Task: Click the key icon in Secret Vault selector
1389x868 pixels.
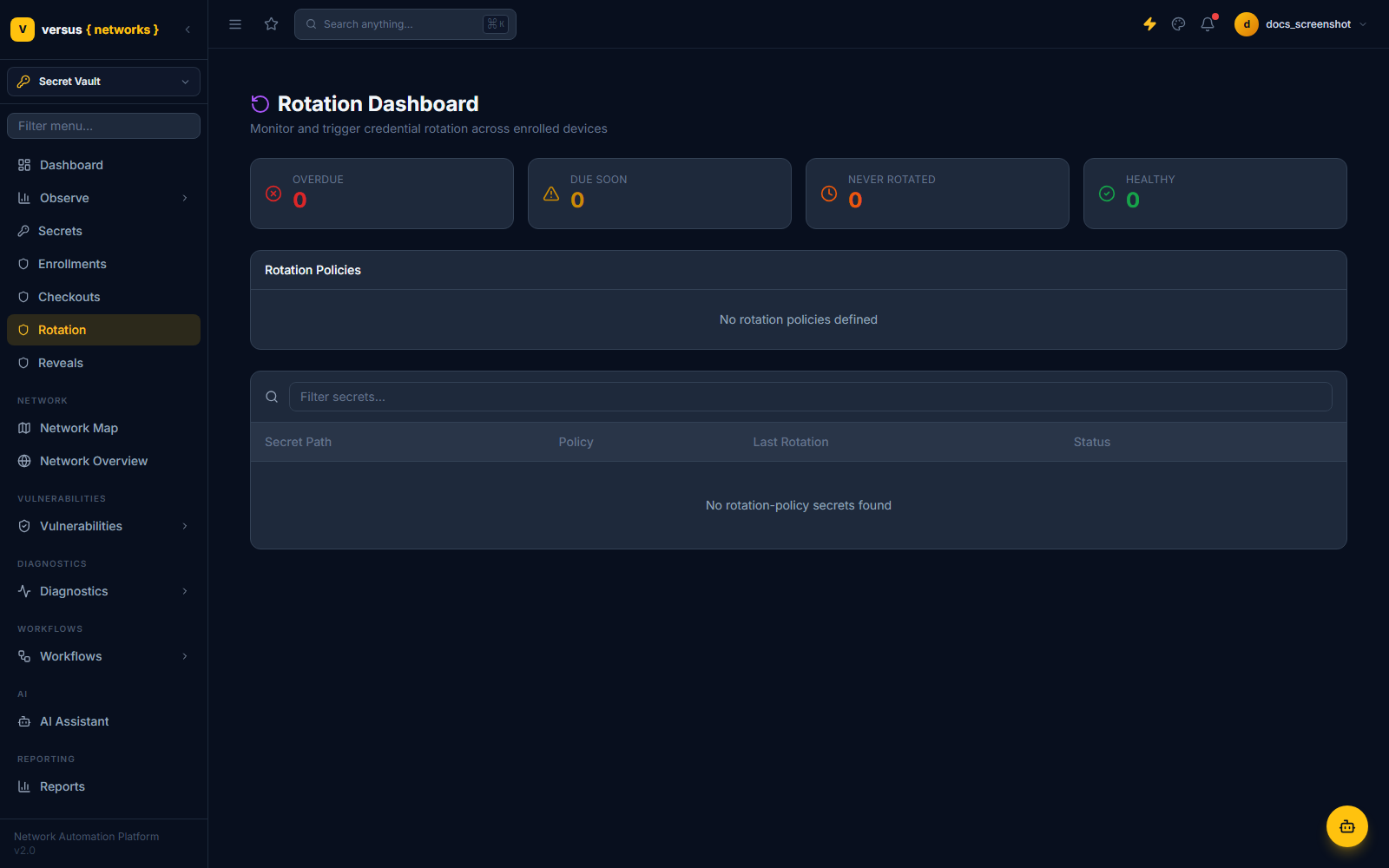Action: pyautogui.click(x=23, y=82)
